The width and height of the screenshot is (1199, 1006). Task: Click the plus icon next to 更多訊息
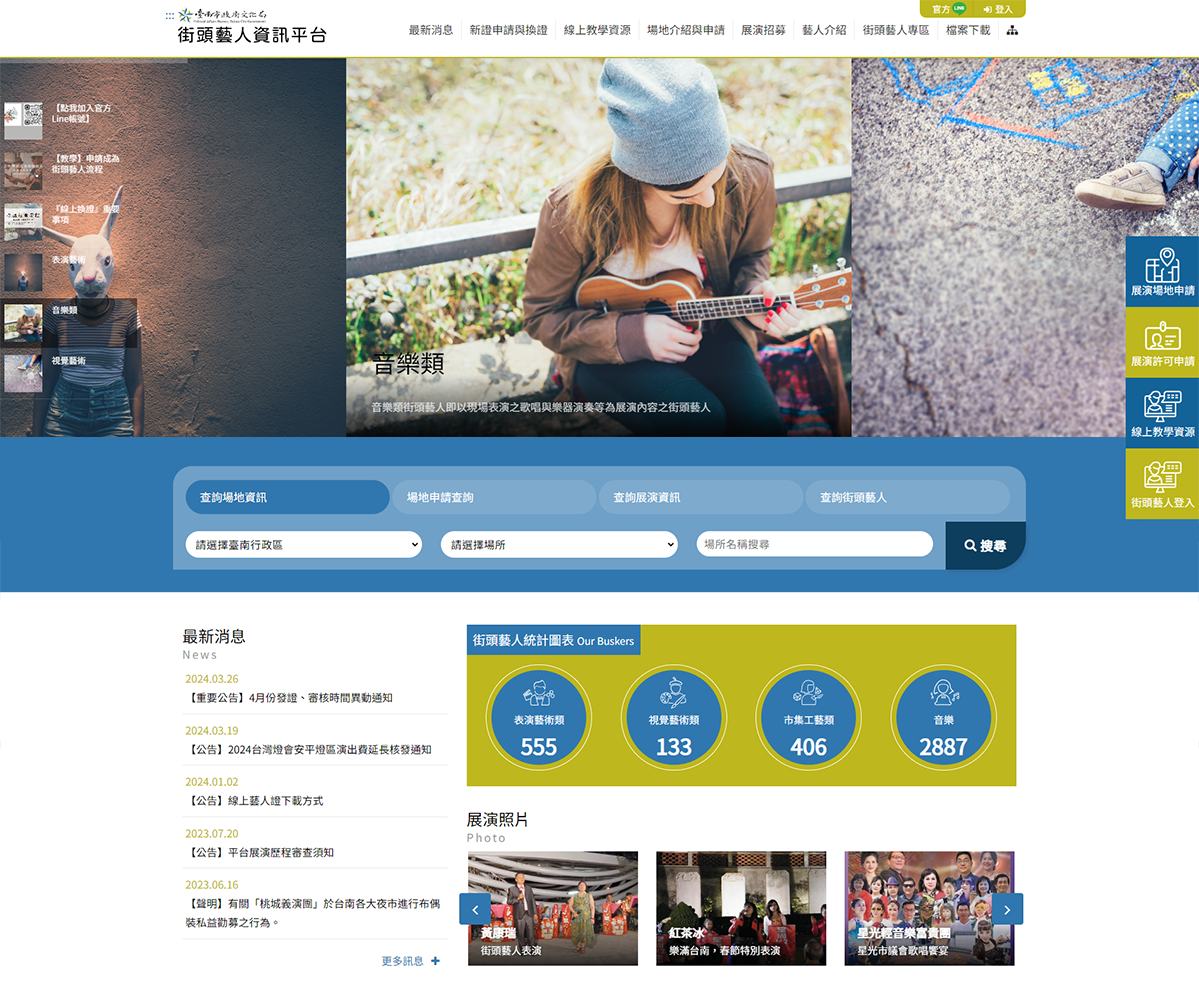(435, 961)
